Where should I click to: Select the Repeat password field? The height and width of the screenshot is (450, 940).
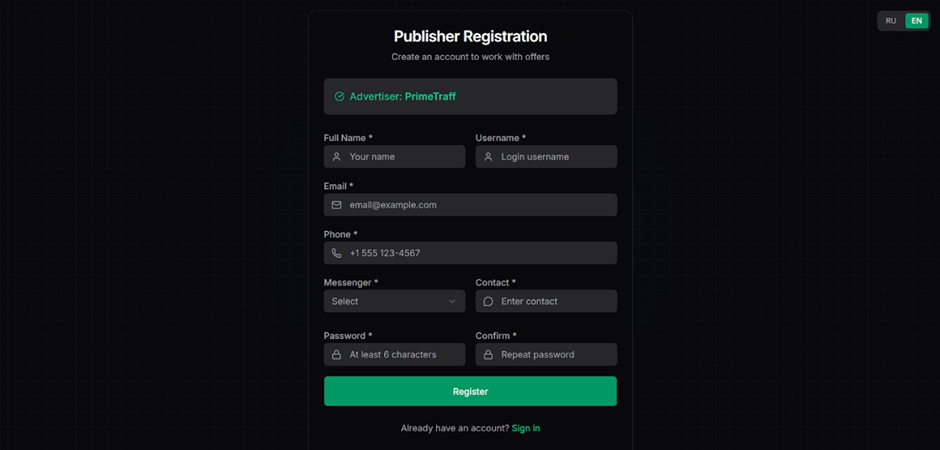click(555, 355)
